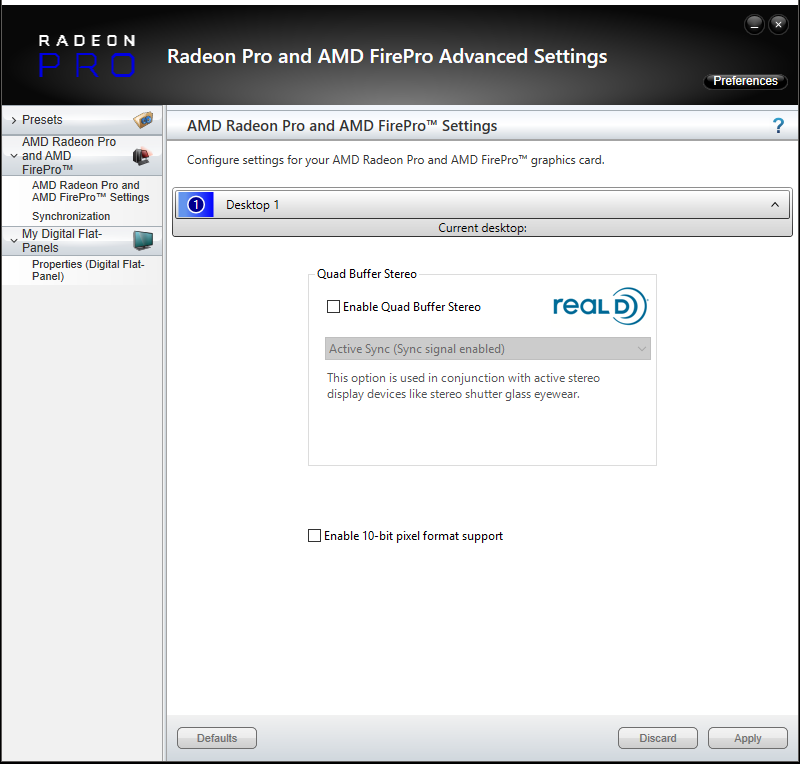Click the Defaults button
The width and height of the screenshot is (800, 764).
[217, 738]
